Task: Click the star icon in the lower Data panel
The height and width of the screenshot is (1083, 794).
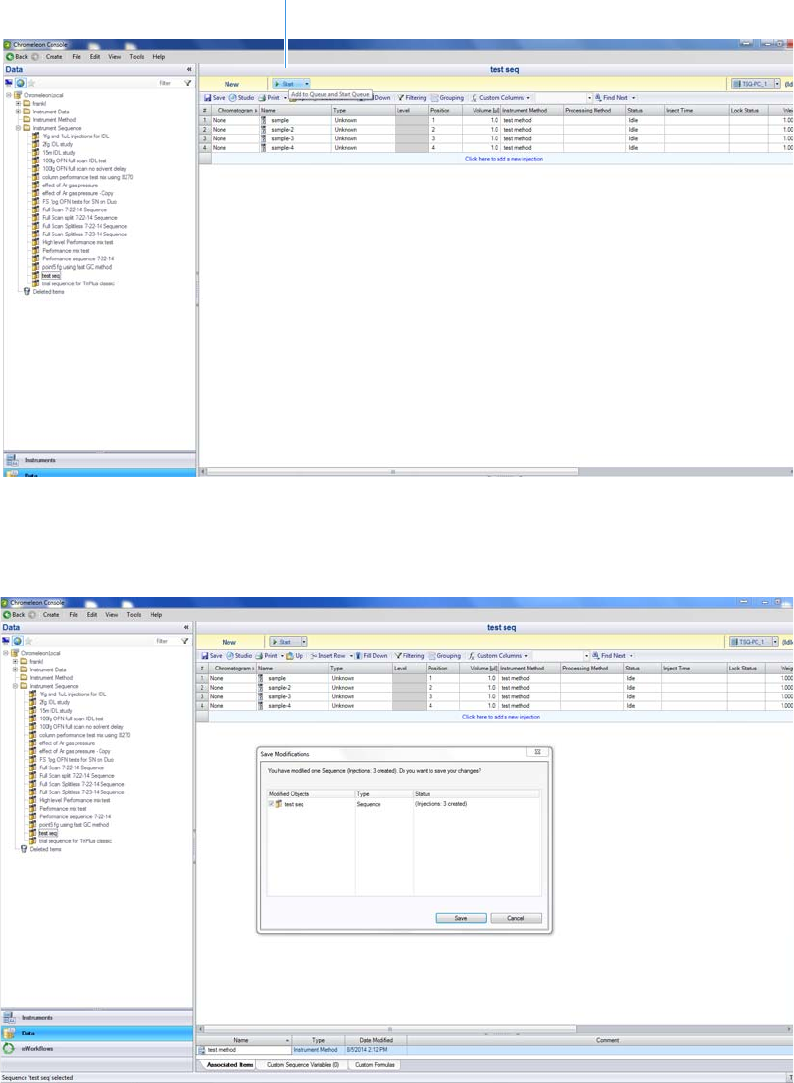Action: 28,641
